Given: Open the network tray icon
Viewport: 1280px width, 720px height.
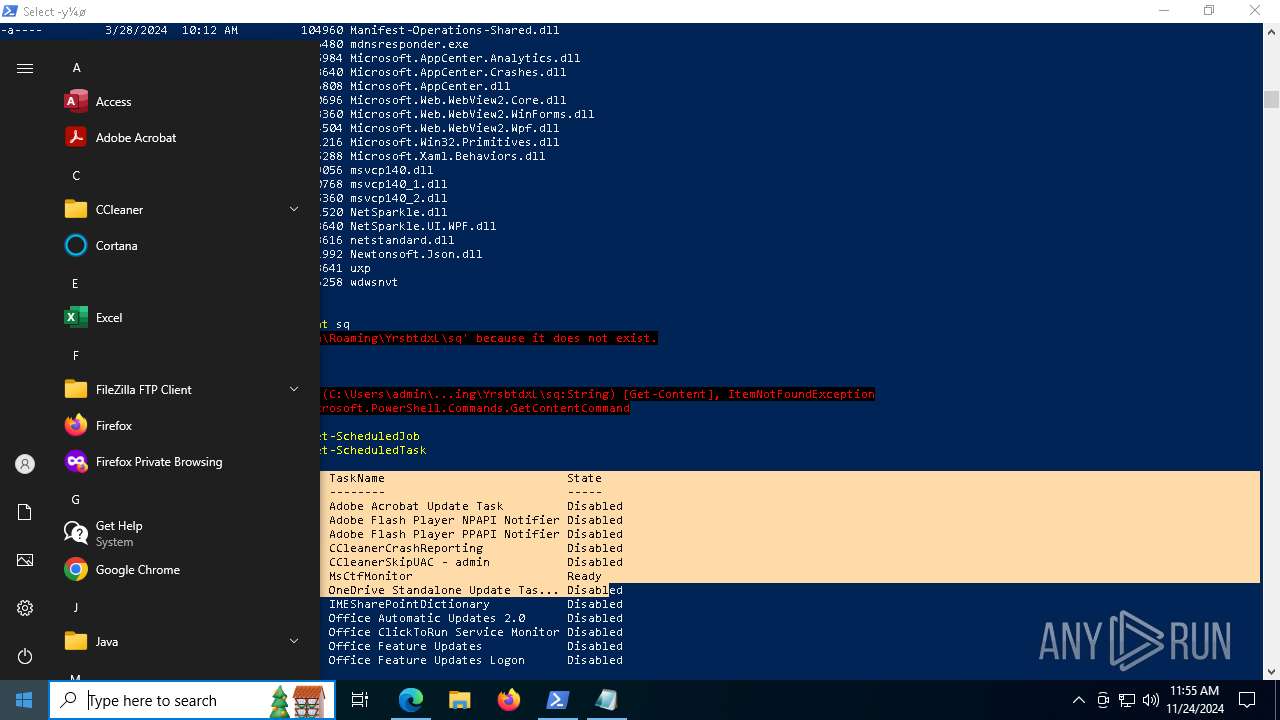Looking at the screenshot, I should point(1127,700).
